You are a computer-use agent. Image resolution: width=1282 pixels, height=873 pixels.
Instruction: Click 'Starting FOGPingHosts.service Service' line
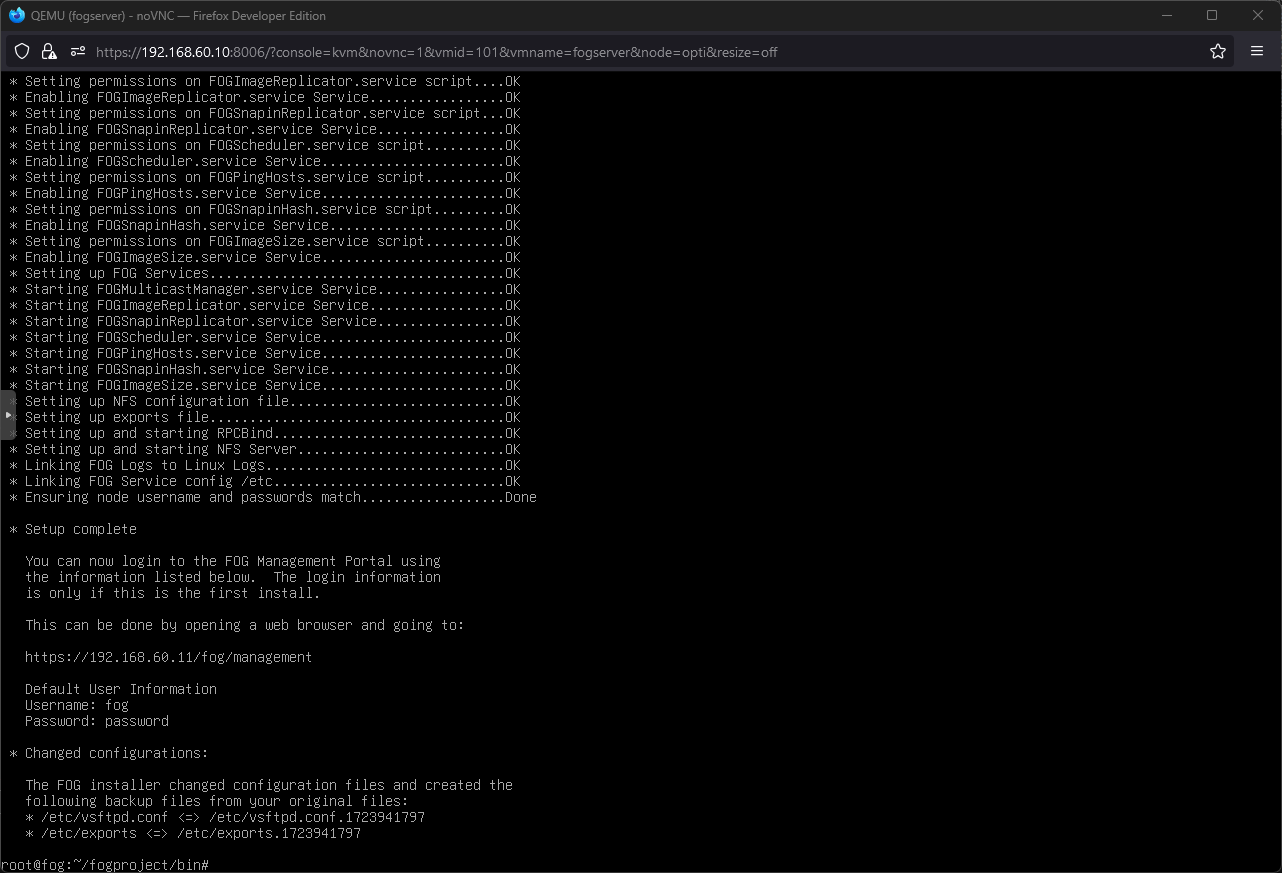265,353
